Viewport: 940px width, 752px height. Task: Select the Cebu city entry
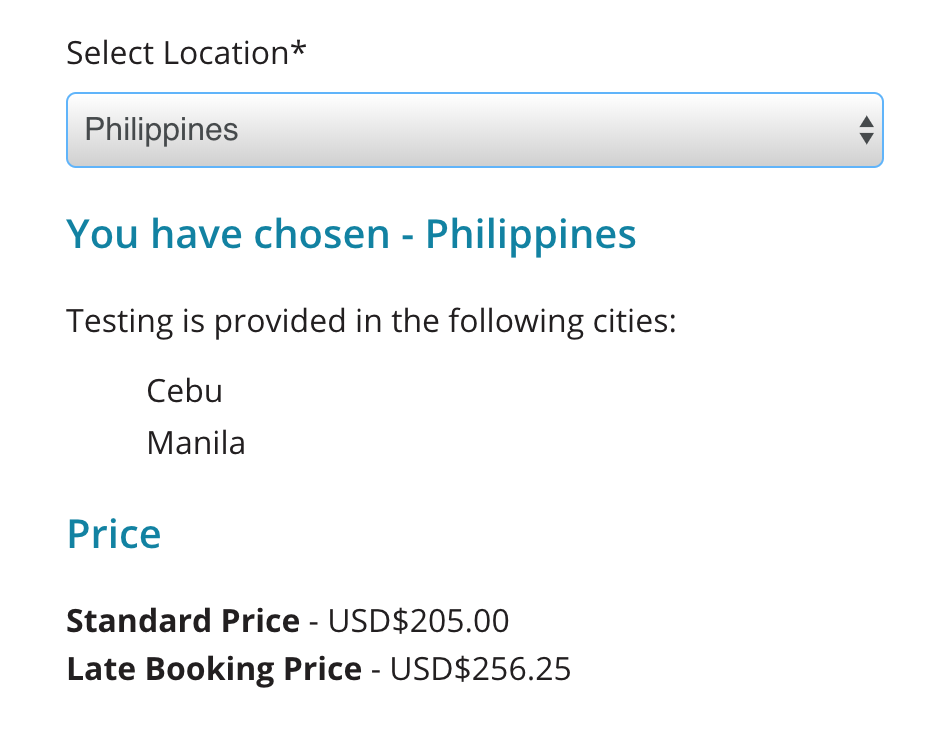pyautogui.click(x=184, y=390)
